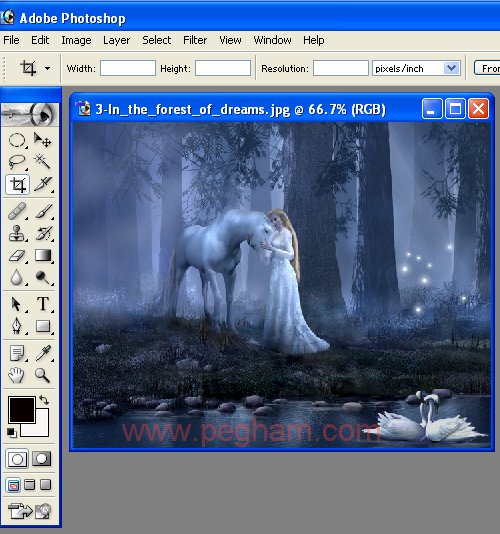Viewport: 500px width, 534px height.
Task: Click the Front Image button
Action: (x=487, y=68)
